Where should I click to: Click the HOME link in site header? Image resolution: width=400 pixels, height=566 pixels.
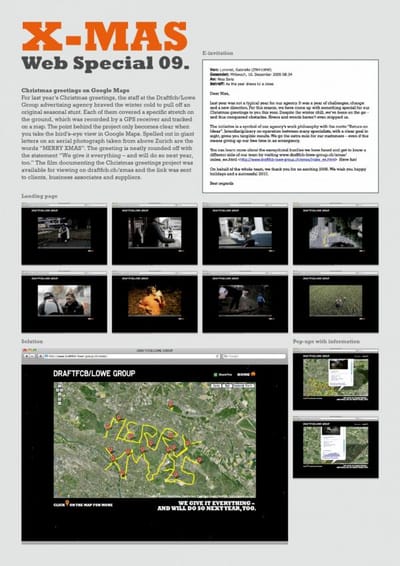pyautogui.click(x=244, y=374)
